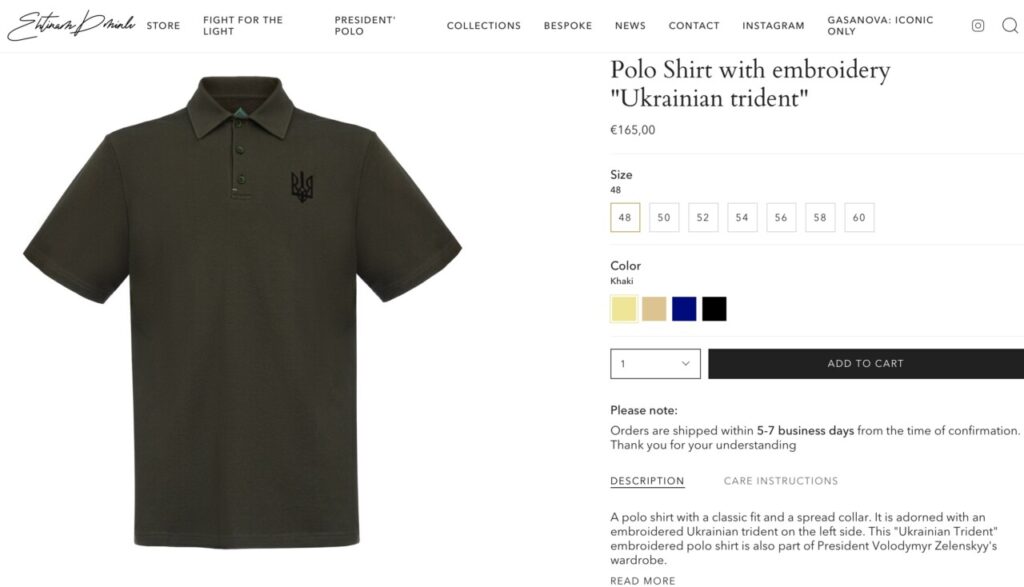Open the search magnifier icon
1024x587 pixels.
(1010, 25)
